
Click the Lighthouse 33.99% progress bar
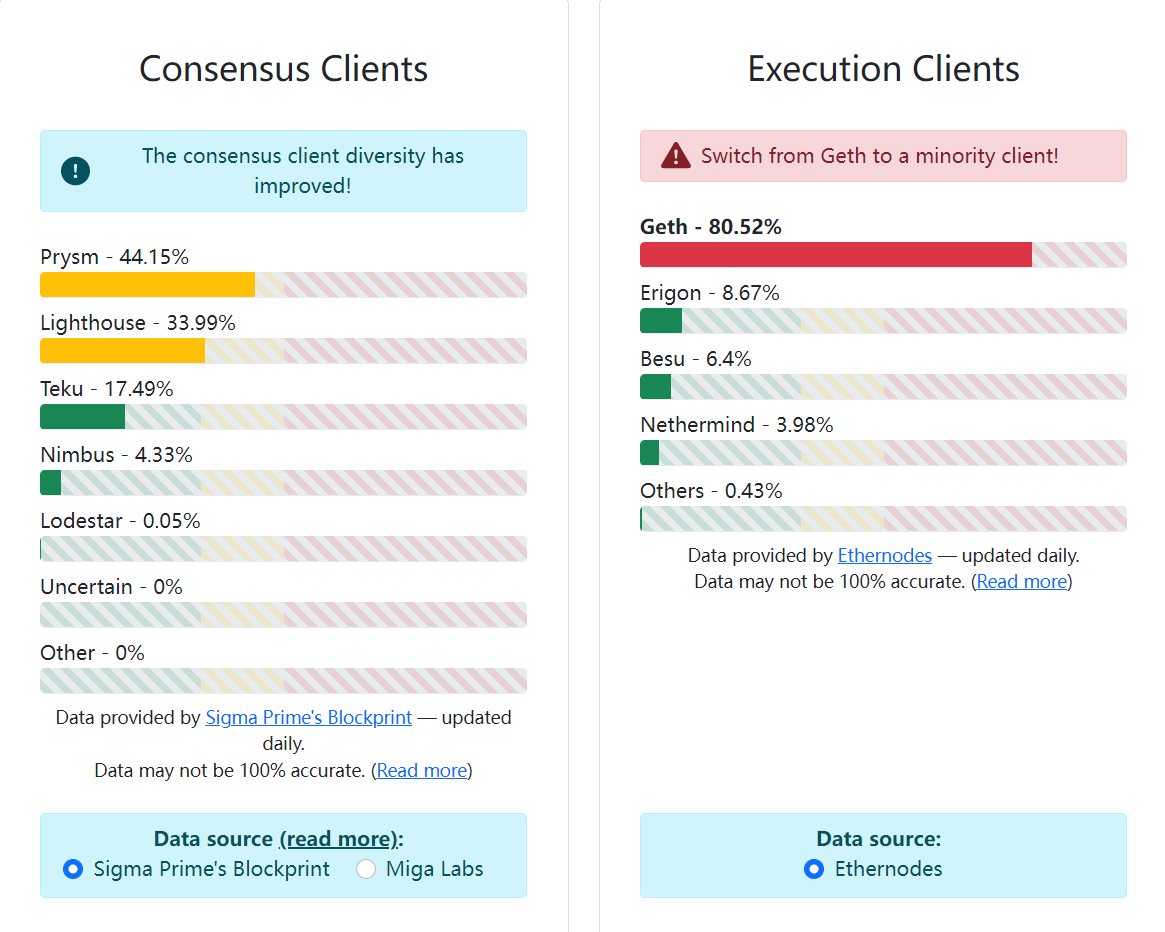click(283, 351)
